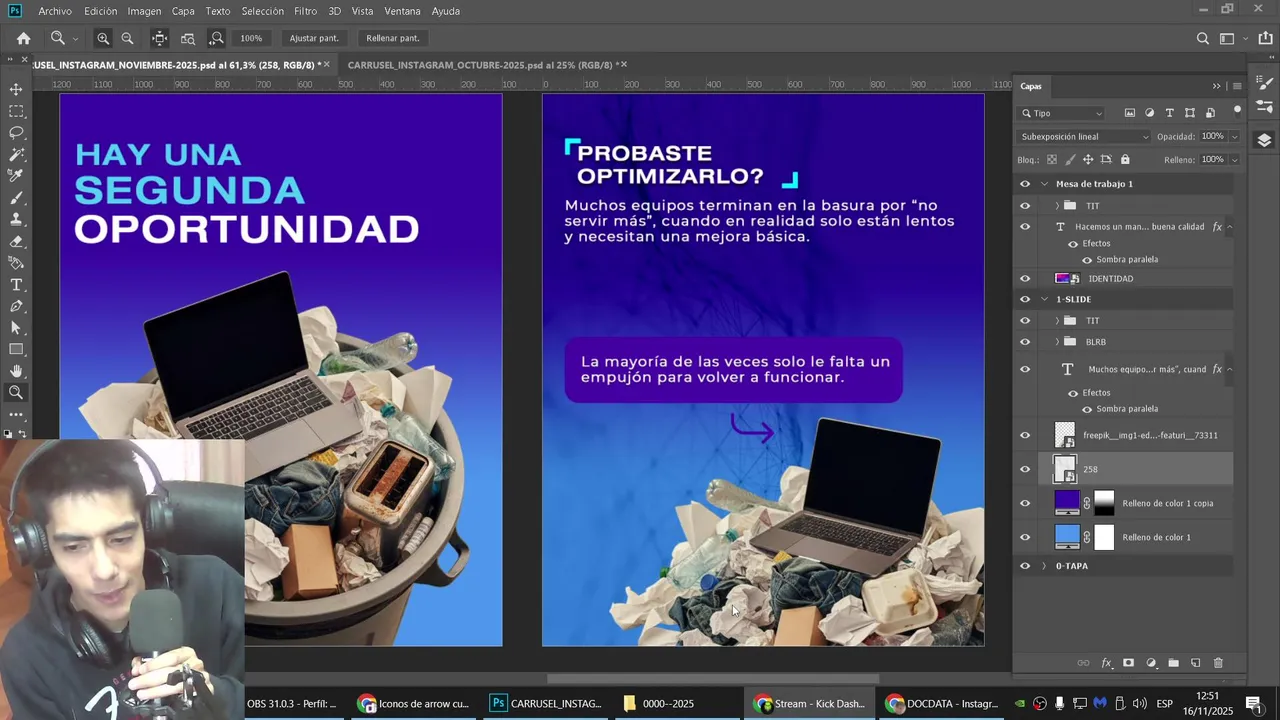Select the Lasso tool
Screen dimensions: 1280x720
tap(16, 132)
